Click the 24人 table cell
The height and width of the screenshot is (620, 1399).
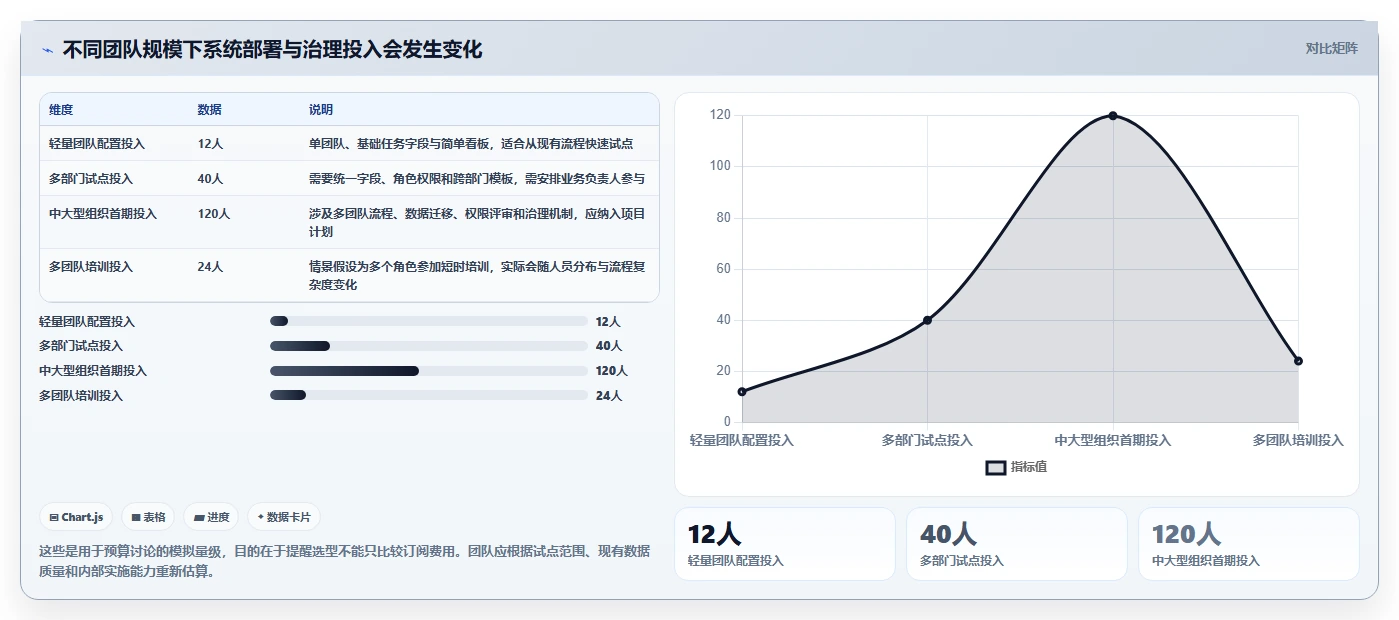(x=210, y=267)
